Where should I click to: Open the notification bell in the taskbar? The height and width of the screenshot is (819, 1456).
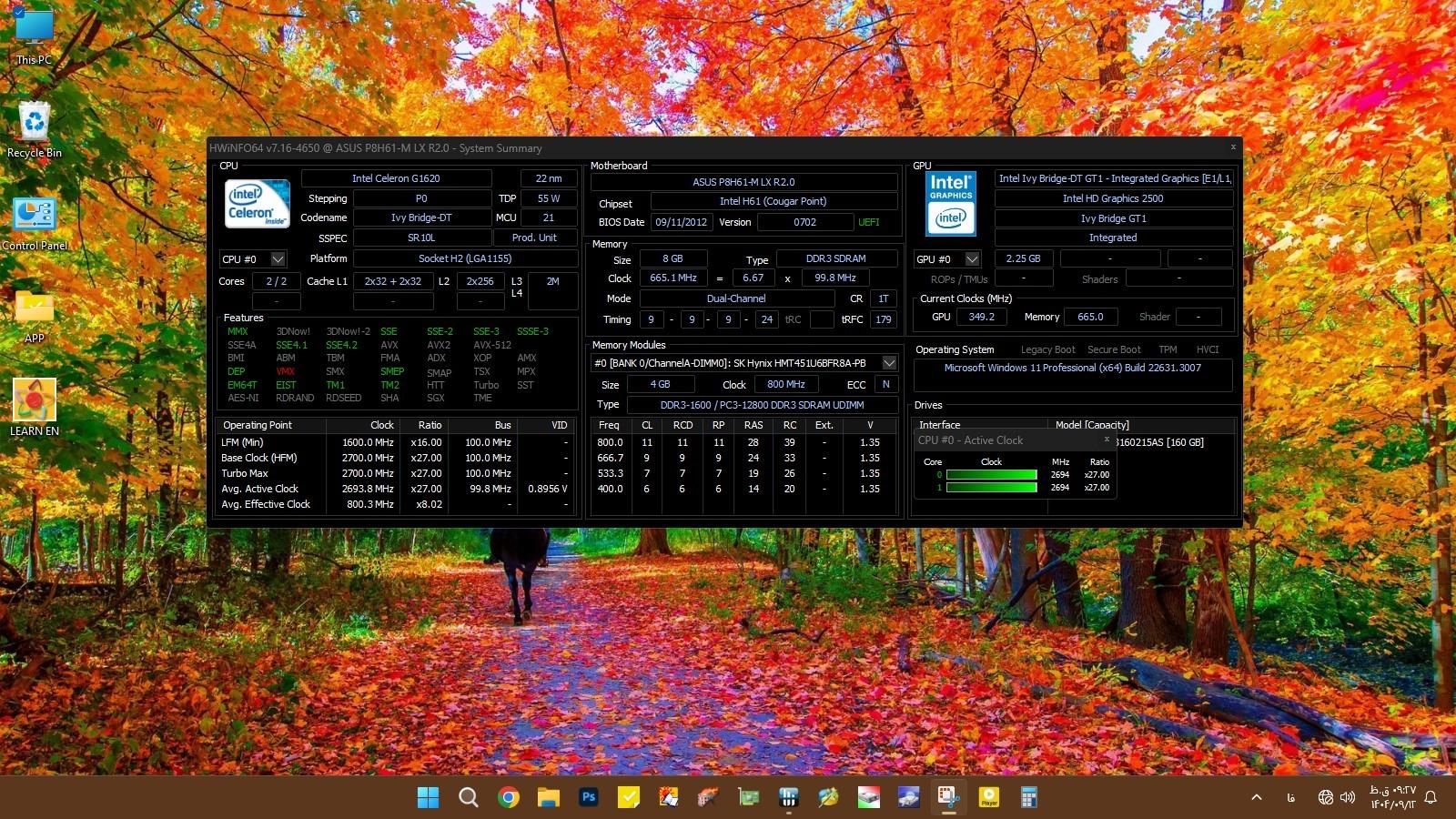1431,797
